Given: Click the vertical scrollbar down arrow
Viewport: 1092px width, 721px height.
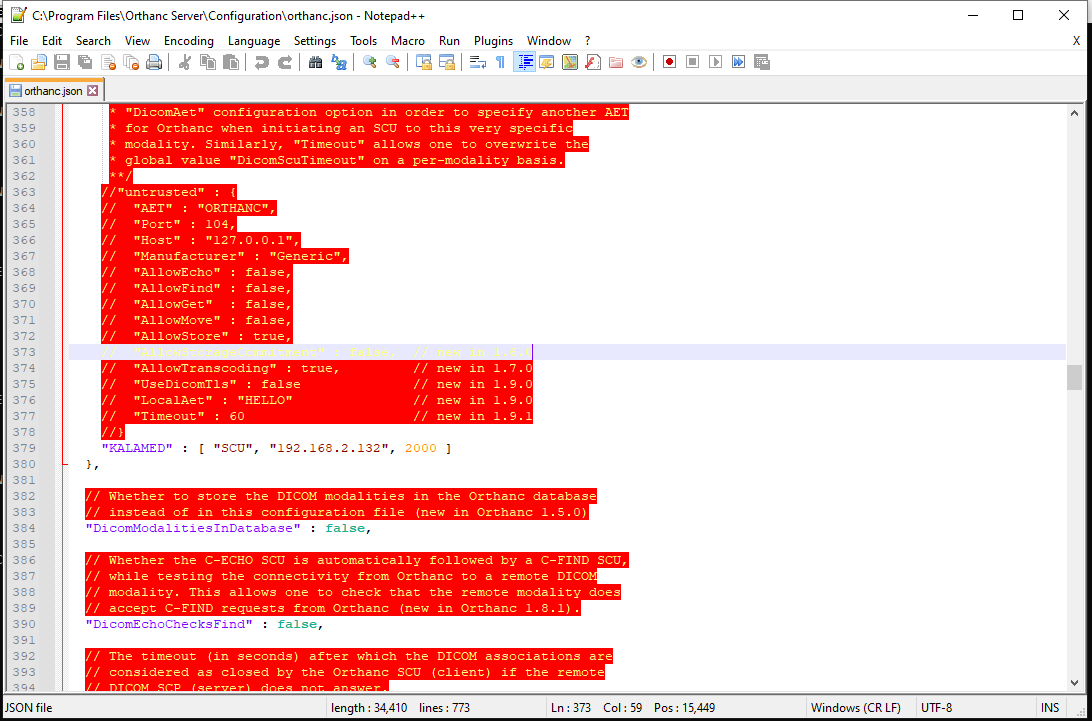Looking at the screenshot, I should [1075, 683].
